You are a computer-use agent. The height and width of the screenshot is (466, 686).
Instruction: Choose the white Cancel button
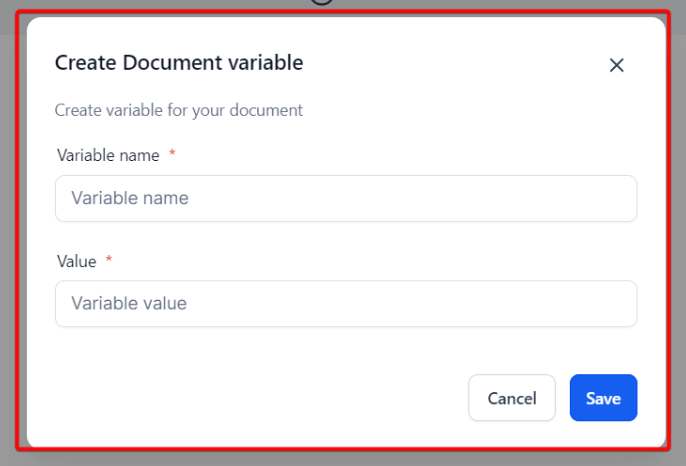click(x=512, y=398)
